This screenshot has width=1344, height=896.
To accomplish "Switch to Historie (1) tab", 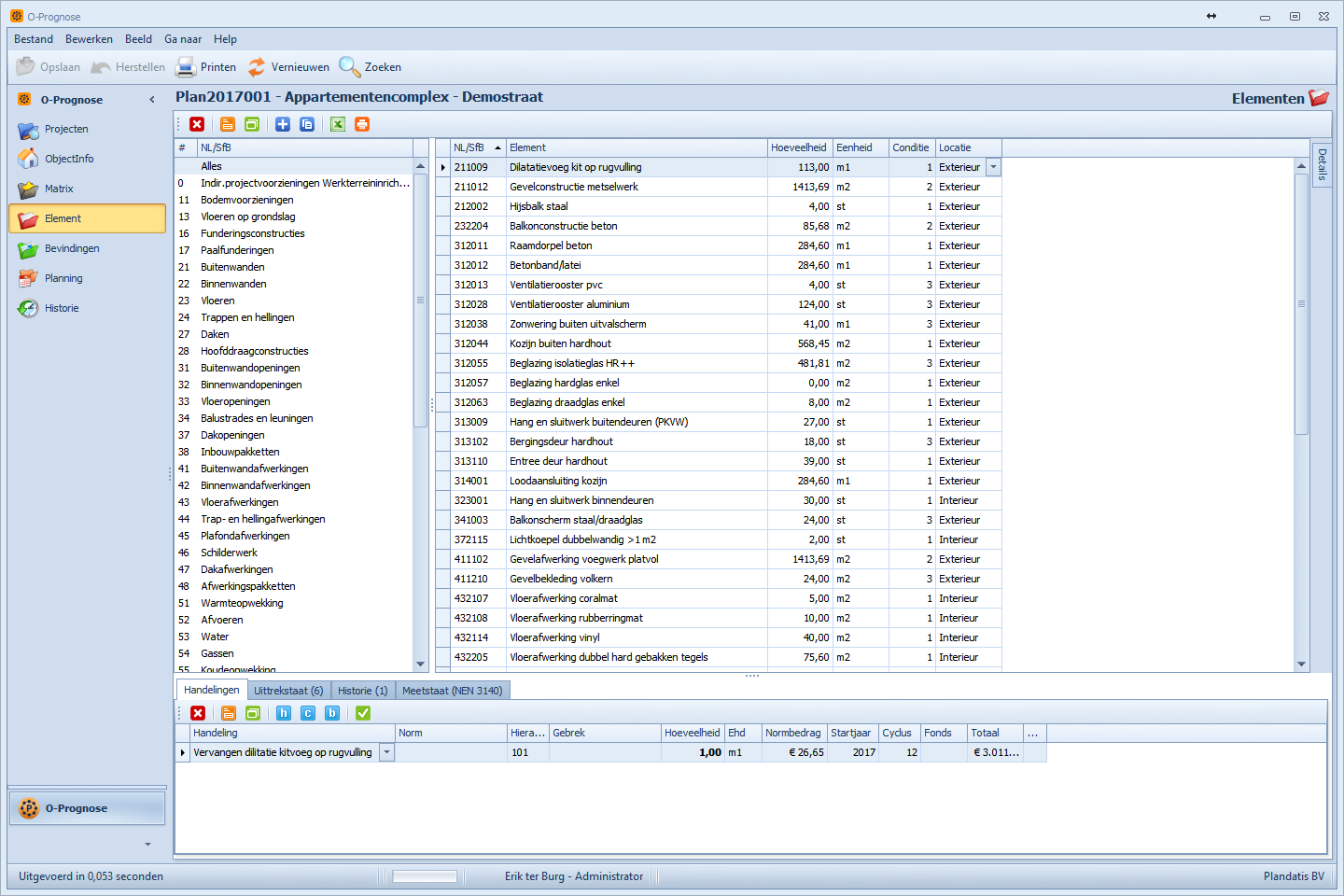I will pyautogui.click(x=362, y=691).
